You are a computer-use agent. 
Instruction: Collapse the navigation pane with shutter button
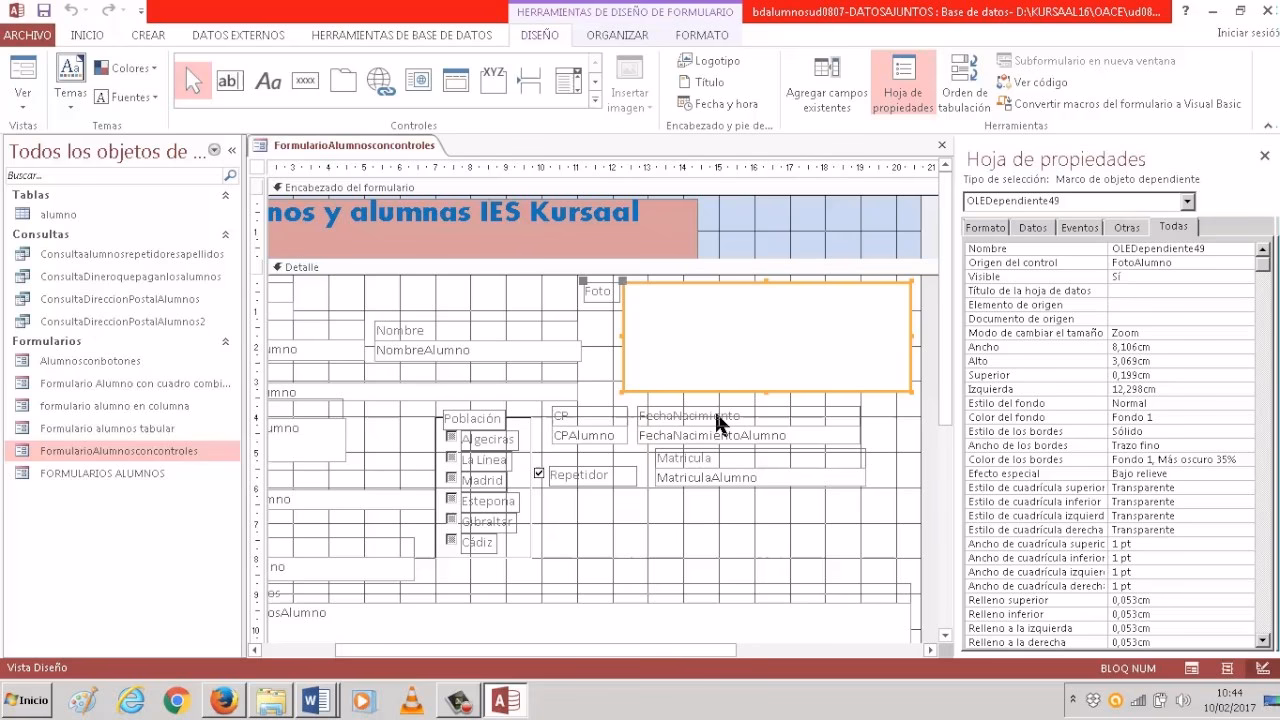click(x=232, y=150)
